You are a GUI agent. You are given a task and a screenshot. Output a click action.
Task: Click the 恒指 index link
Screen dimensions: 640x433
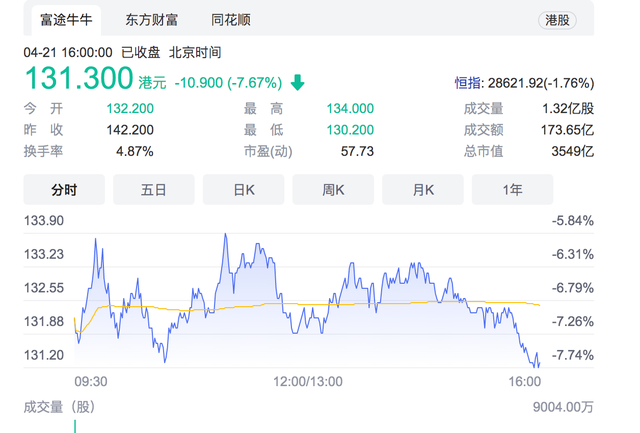(x=468, y=83)
